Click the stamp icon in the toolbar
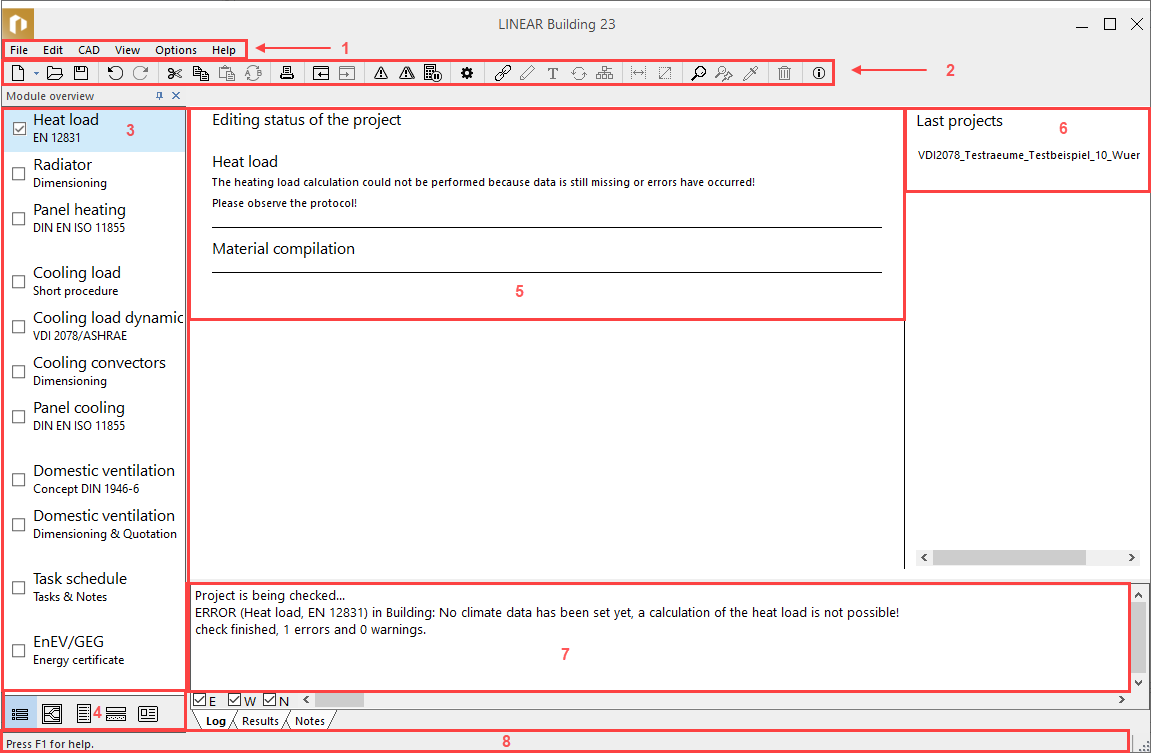The width and height of the screenshot is (1151, 754). point(287,73)
